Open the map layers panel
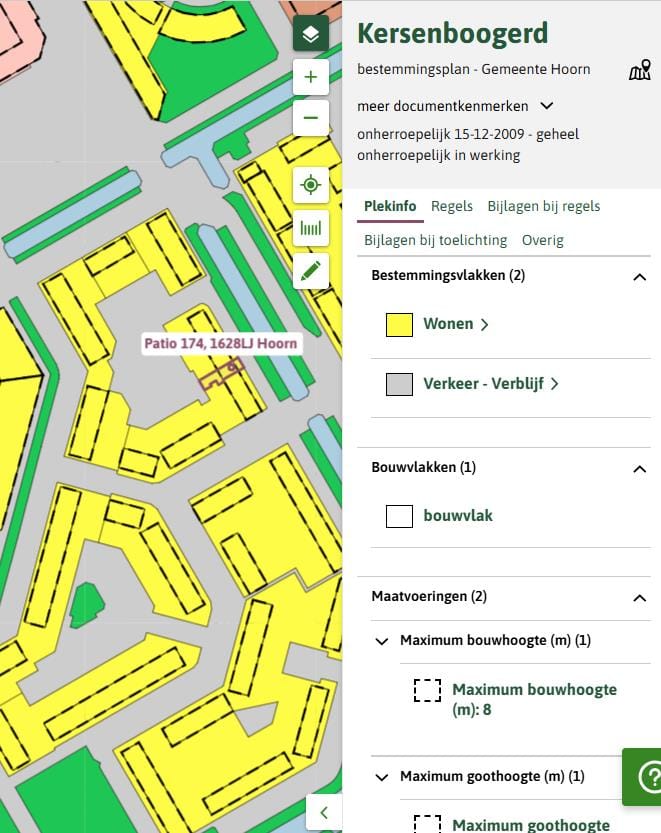Screen dimensions: 661x833 tap(310, 34)
